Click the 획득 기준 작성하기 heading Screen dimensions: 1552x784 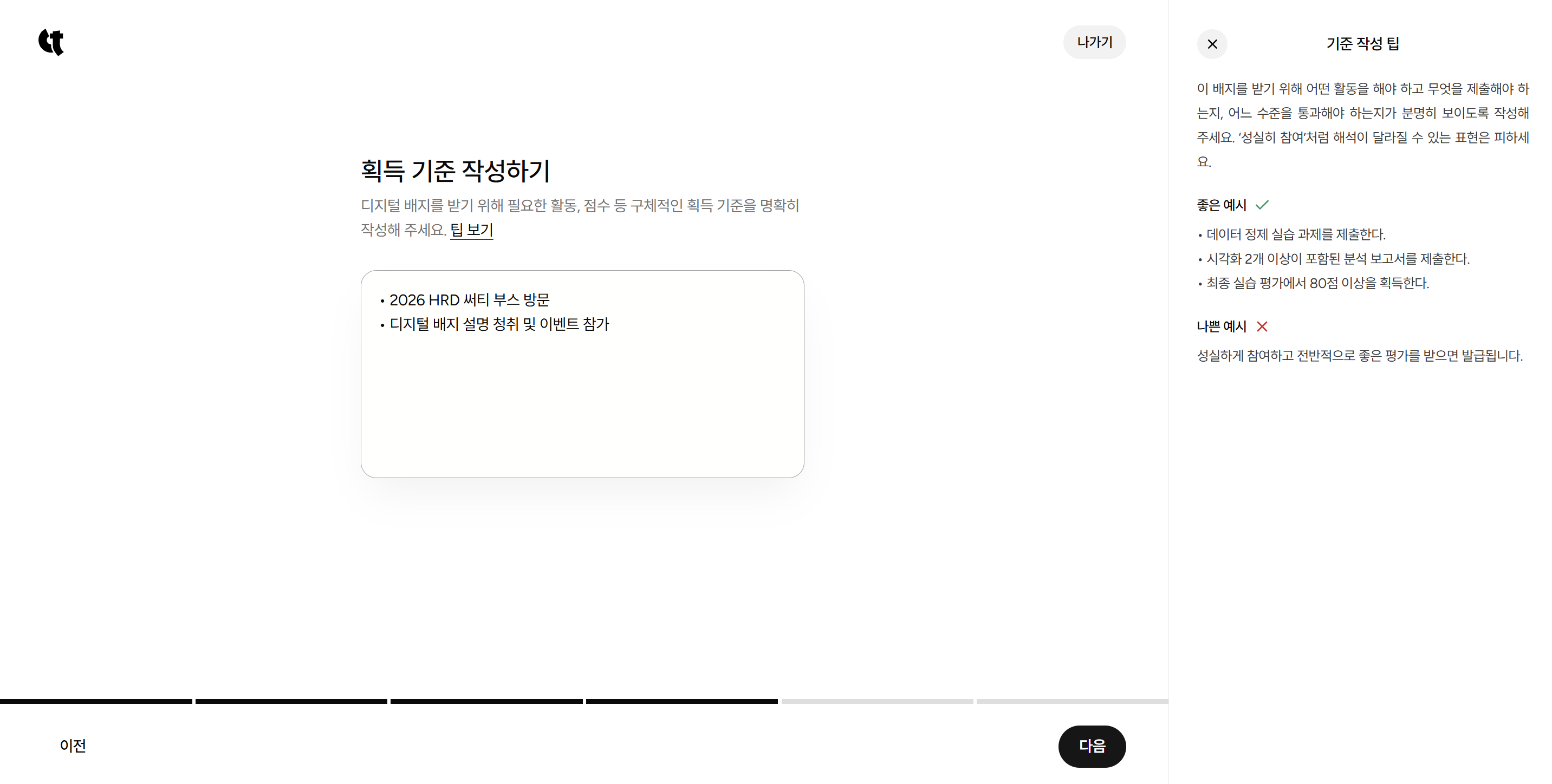[x=456, y=171]
